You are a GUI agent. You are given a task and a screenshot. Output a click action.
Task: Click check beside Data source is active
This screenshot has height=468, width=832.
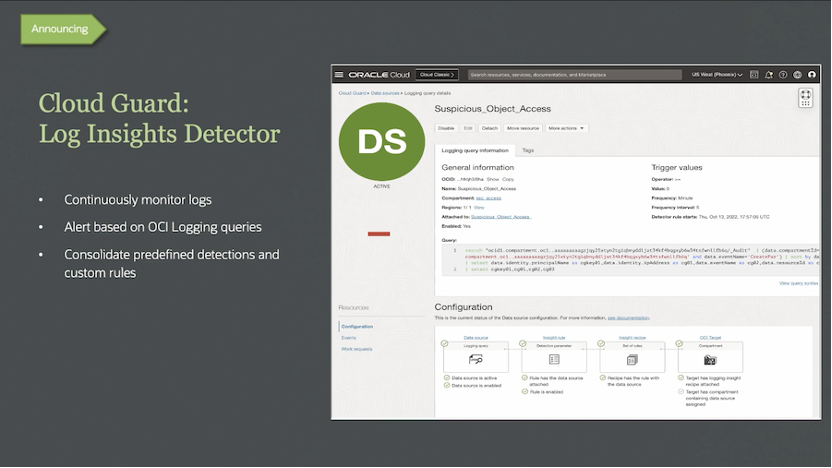point(447,378)
